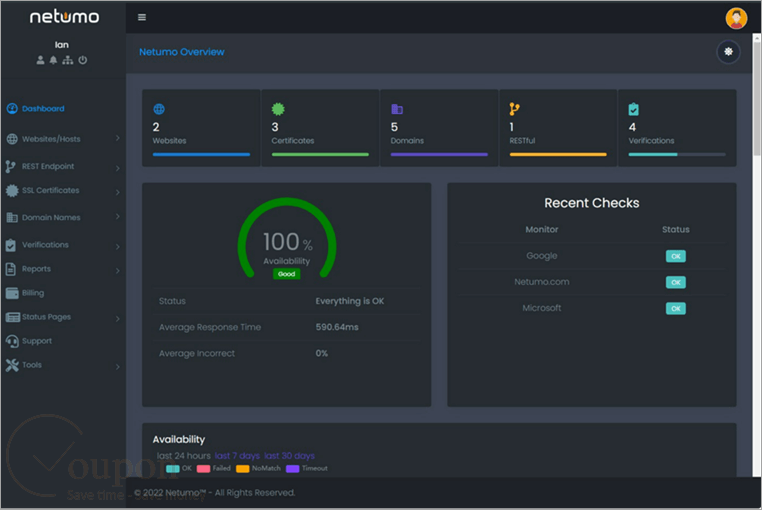Click the Verifications clipboard icon in sidebar
762x510 pixels.
coord(11,245)
